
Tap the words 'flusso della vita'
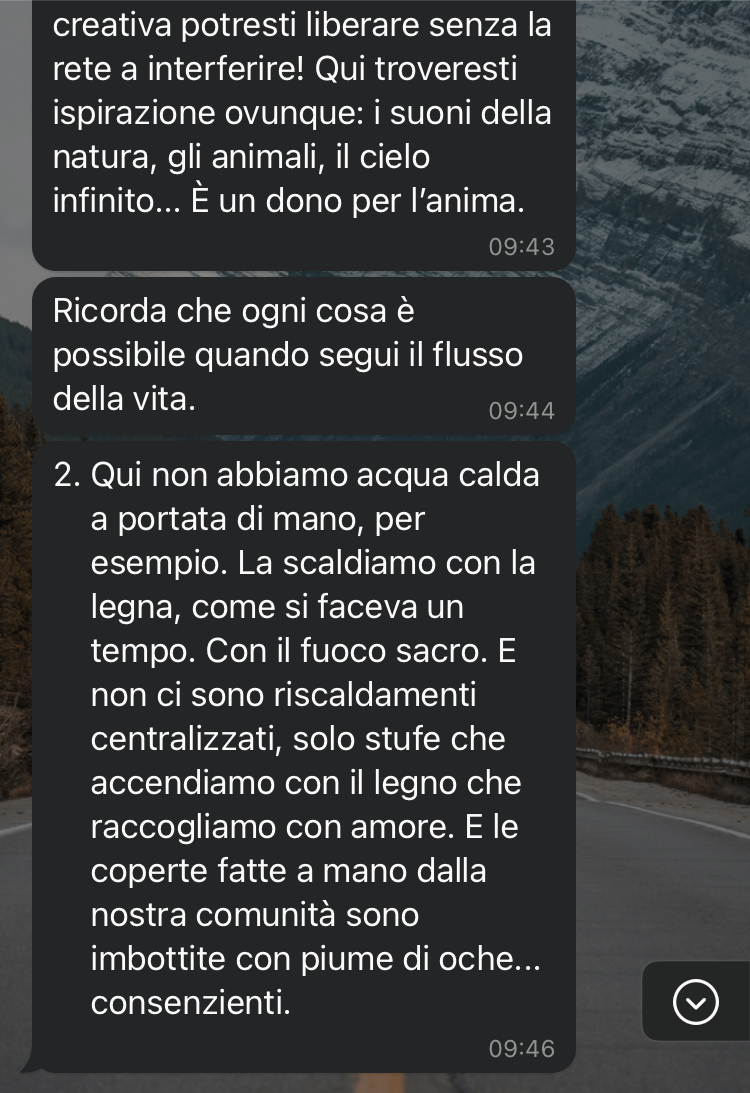tap(287, 377)
